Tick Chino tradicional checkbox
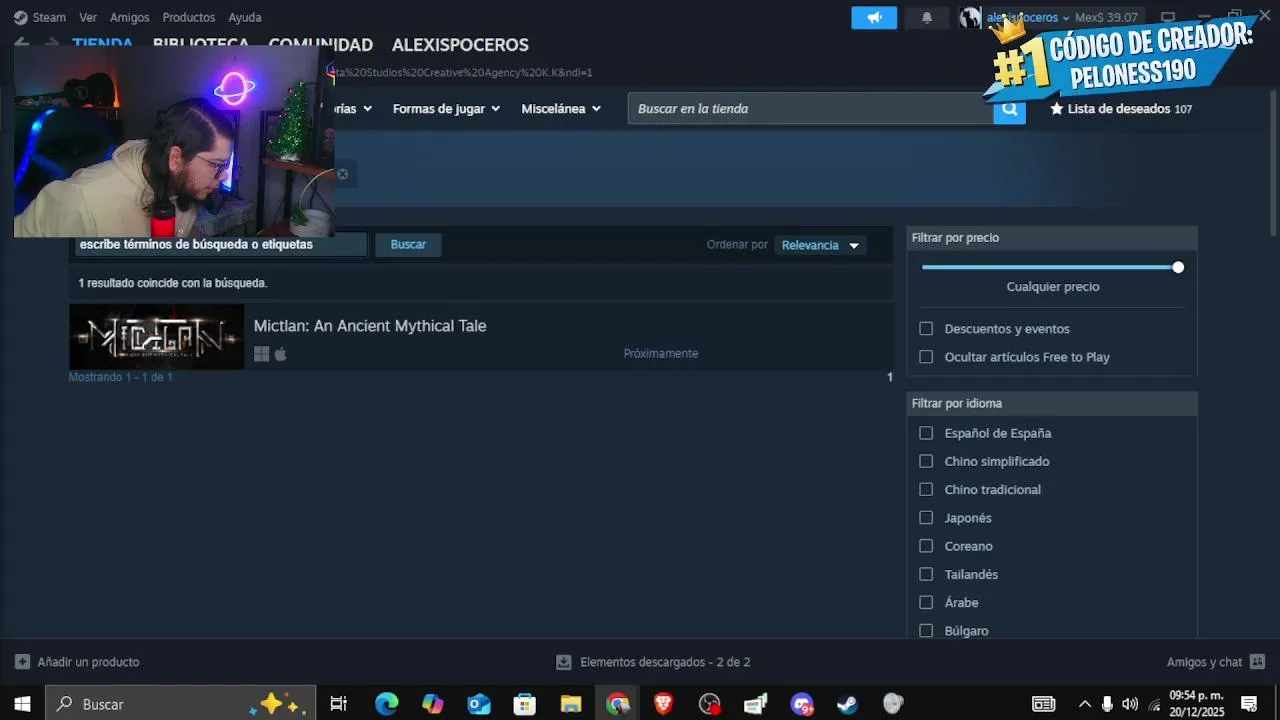 pos(926,489)
